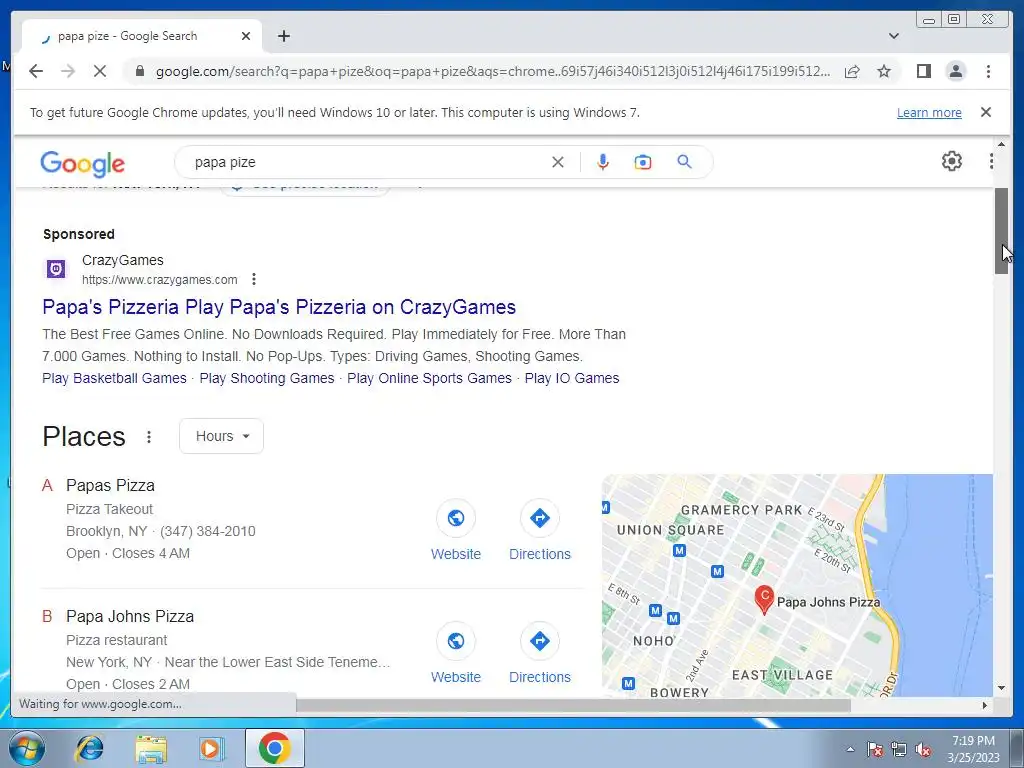Get directions to Papa Johns Pizza
Viewport: 1024px width, 768px height.
[x=539, y=653]
